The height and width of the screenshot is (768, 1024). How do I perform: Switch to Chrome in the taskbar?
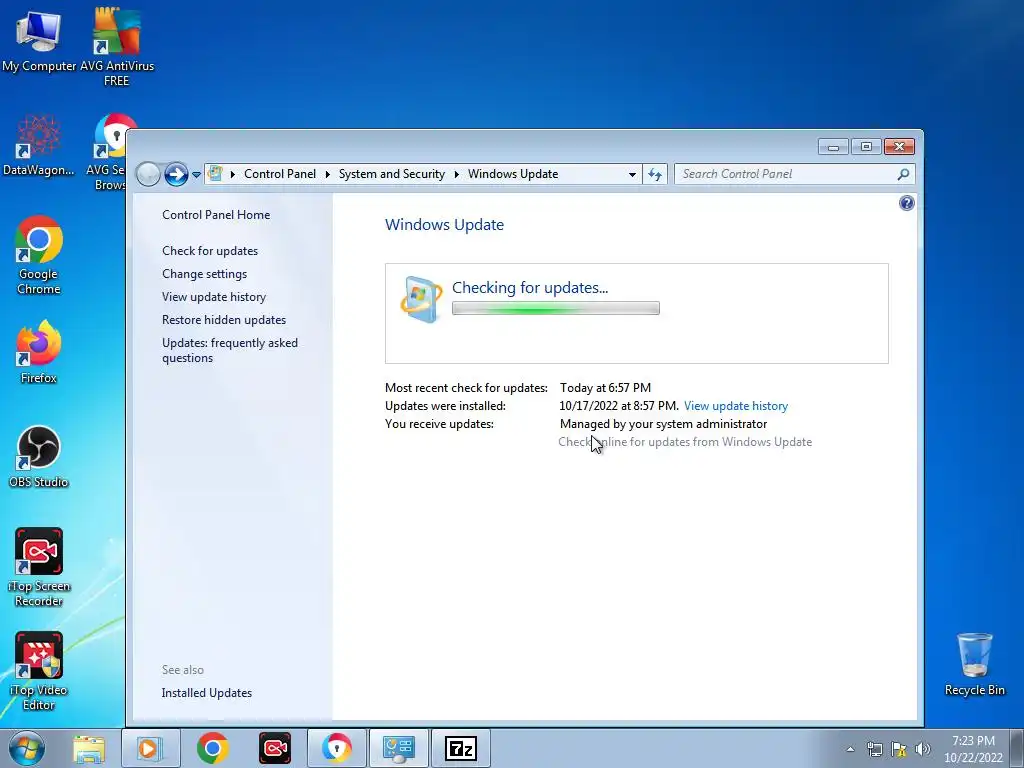click(212, 748)
